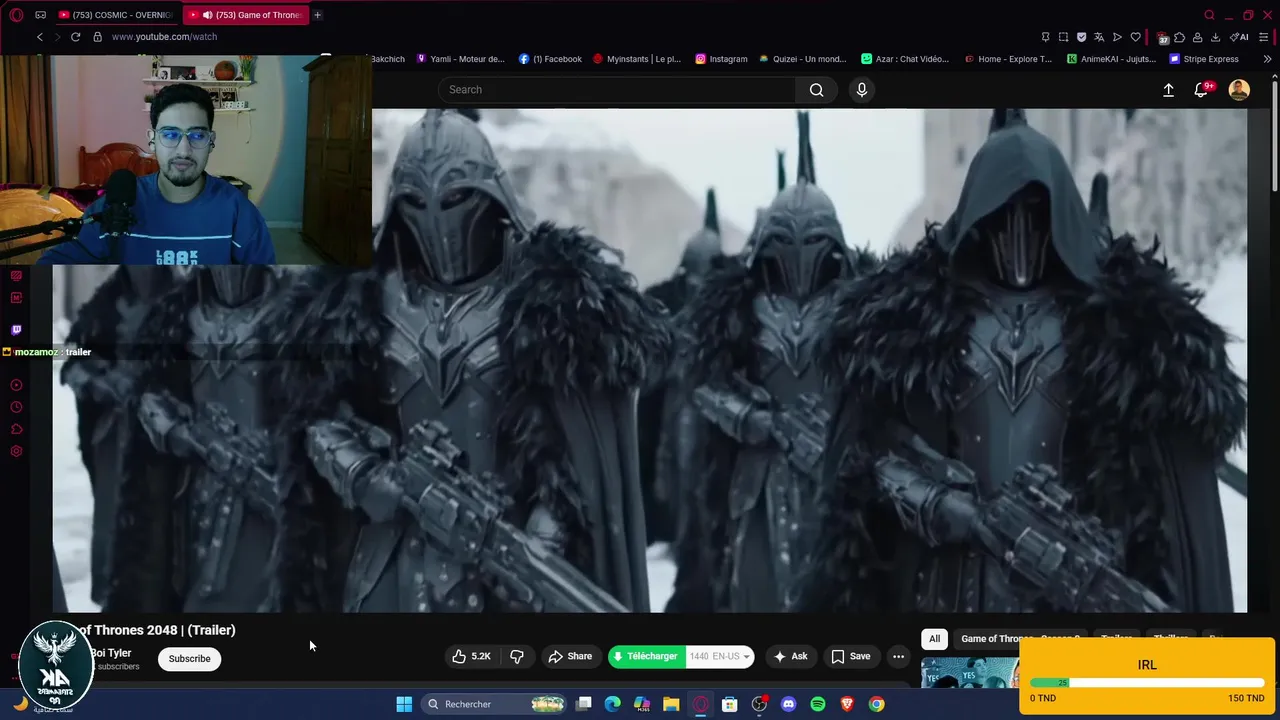This screenshot has width=1280, height=720.
Task: Open YouTube notifications bell
Action: point(1202,90)
